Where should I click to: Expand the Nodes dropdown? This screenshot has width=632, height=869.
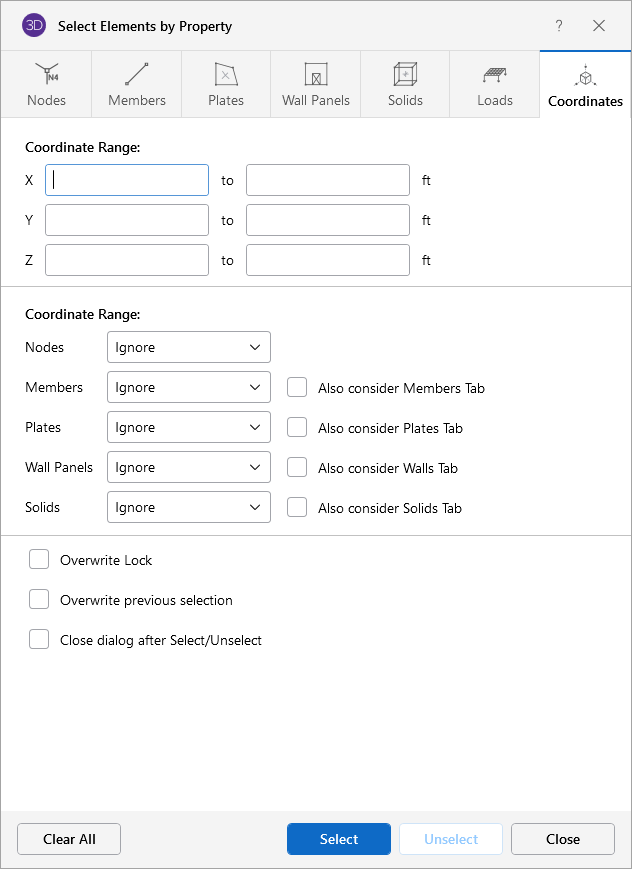pyautogui.click(x=189, y=348)
